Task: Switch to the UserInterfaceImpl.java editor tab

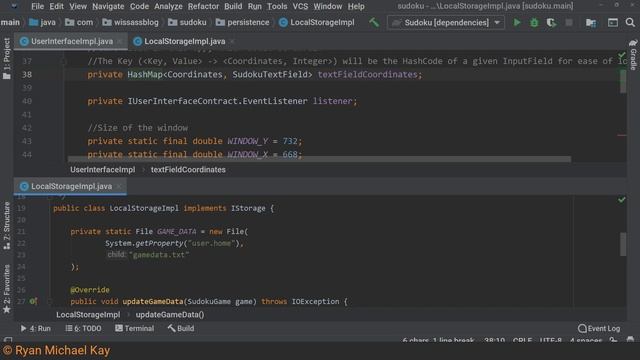Action: pyautogui.click(x=71, y=41)
